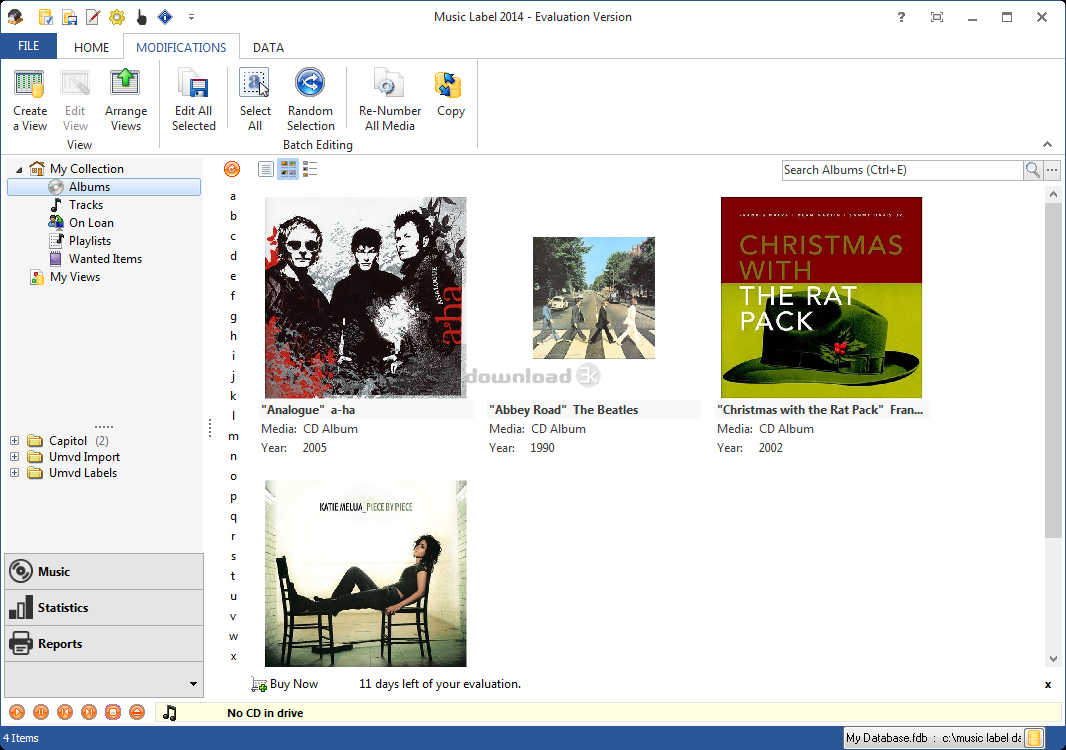Open the DATA ribbon tab
Screen dimensions: 1066x750
pos(268,47)
